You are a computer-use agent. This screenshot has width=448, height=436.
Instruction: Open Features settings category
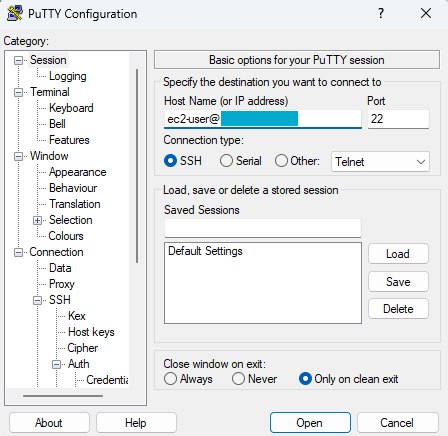coord(69,140)
